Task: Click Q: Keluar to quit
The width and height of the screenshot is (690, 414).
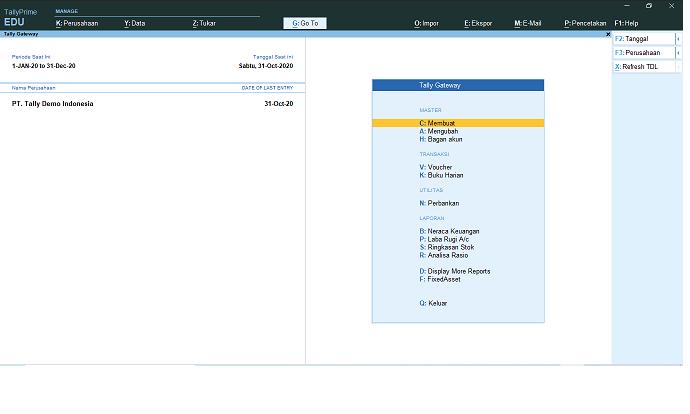Action: point(433,303)
